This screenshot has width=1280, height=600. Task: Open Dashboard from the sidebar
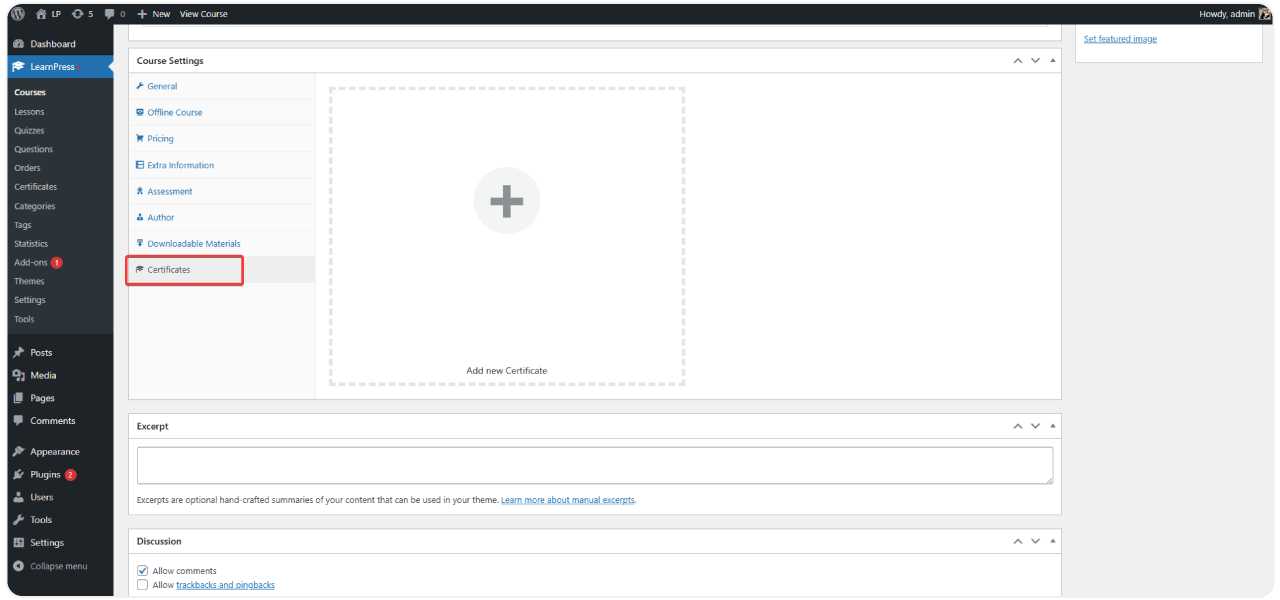tap(52, 44)
